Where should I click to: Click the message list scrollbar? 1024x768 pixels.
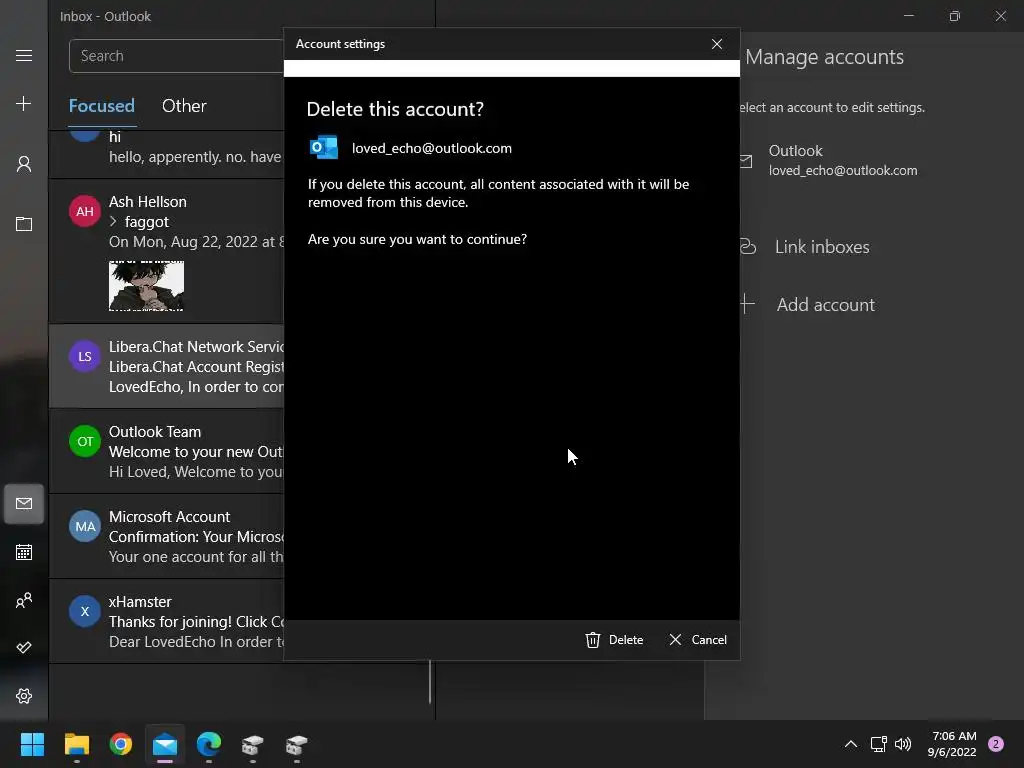tap(430, 682)
